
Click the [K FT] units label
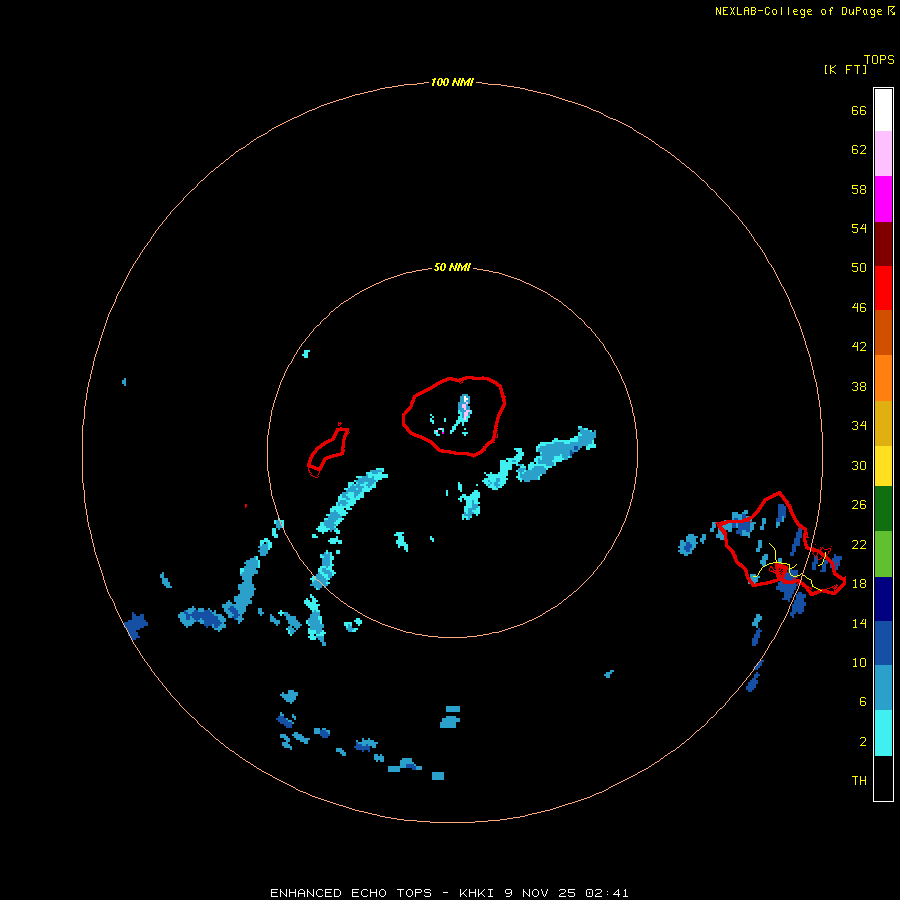click(845, 69)
